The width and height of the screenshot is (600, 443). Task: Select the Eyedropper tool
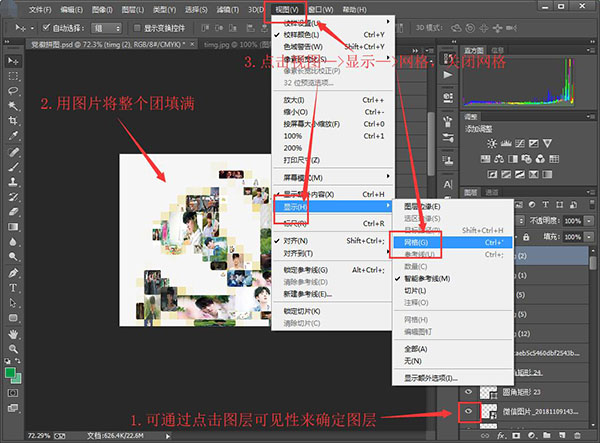13,135
